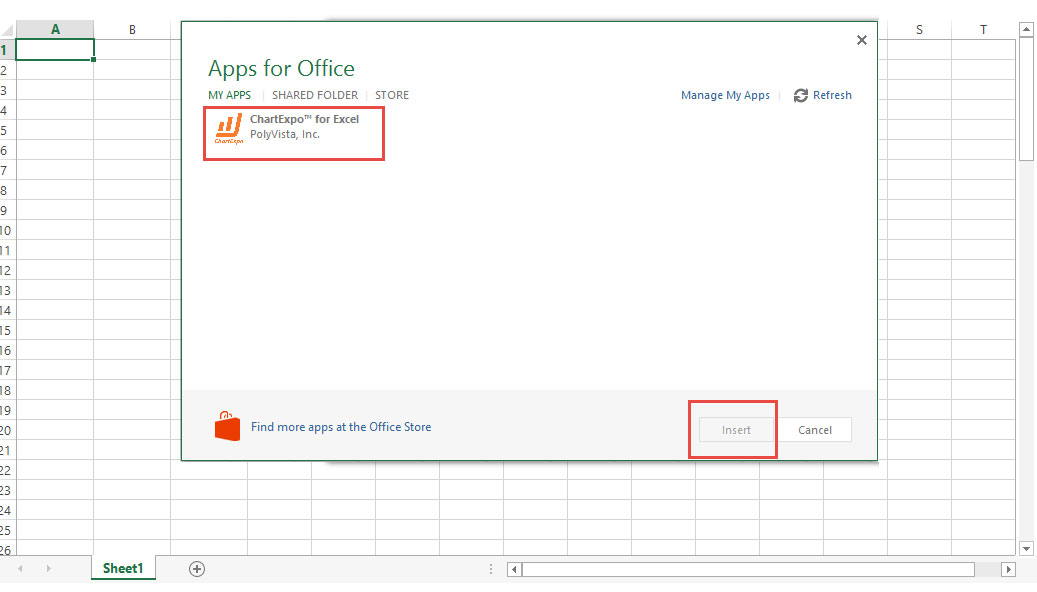Click the vertical scrollbar down arrow
The width and height of the screenshot is (1037, 592).
point(1026,548)
